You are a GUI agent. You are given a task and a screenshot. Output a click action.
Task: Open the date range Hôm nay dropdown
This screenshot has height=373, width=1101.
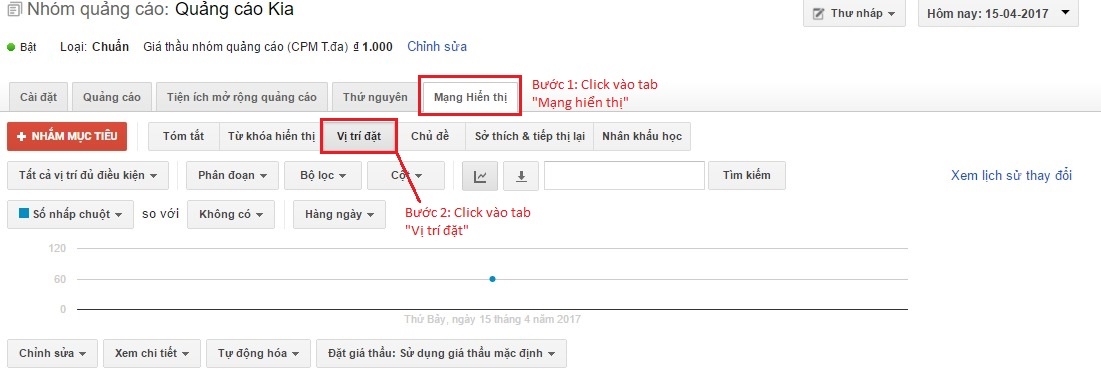pyautogui.click(x=998, y=13)
